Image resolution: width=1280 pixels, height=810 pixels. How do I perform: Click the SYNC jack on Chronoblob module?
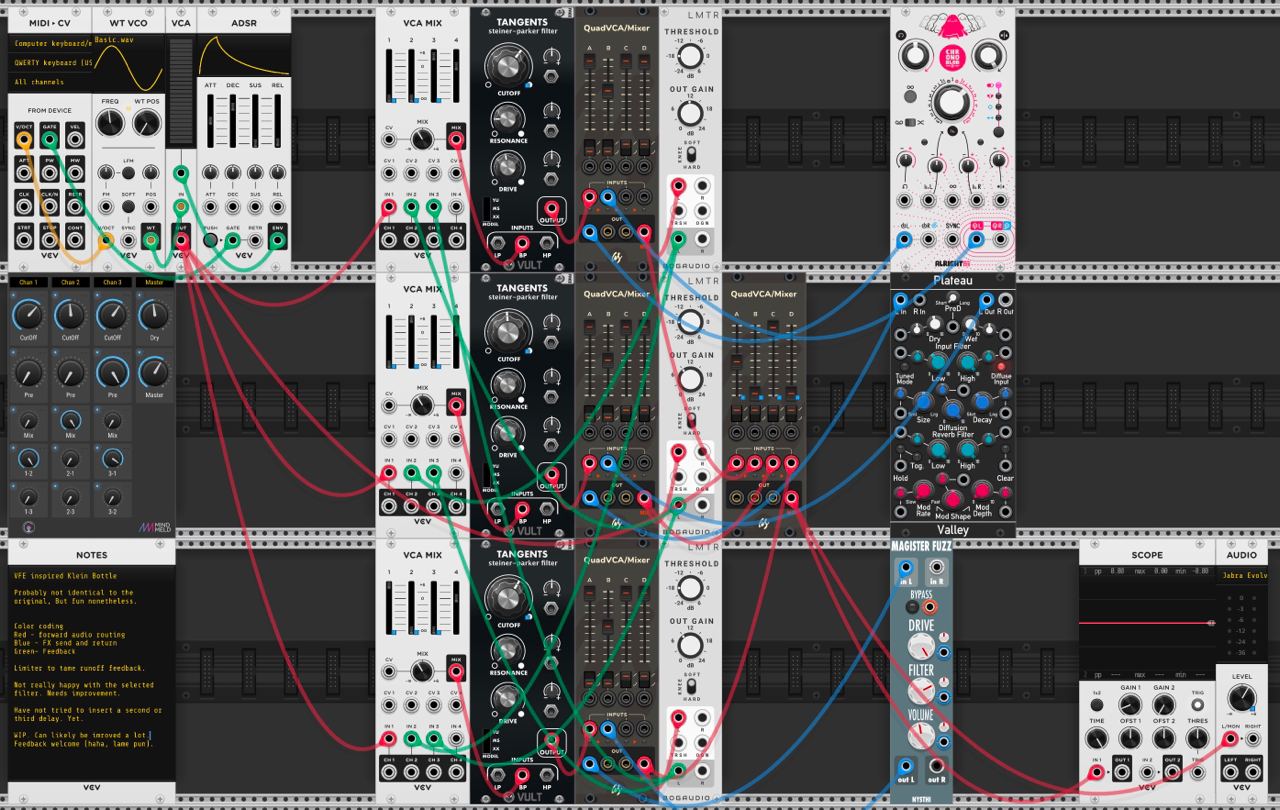pos(953,239)
